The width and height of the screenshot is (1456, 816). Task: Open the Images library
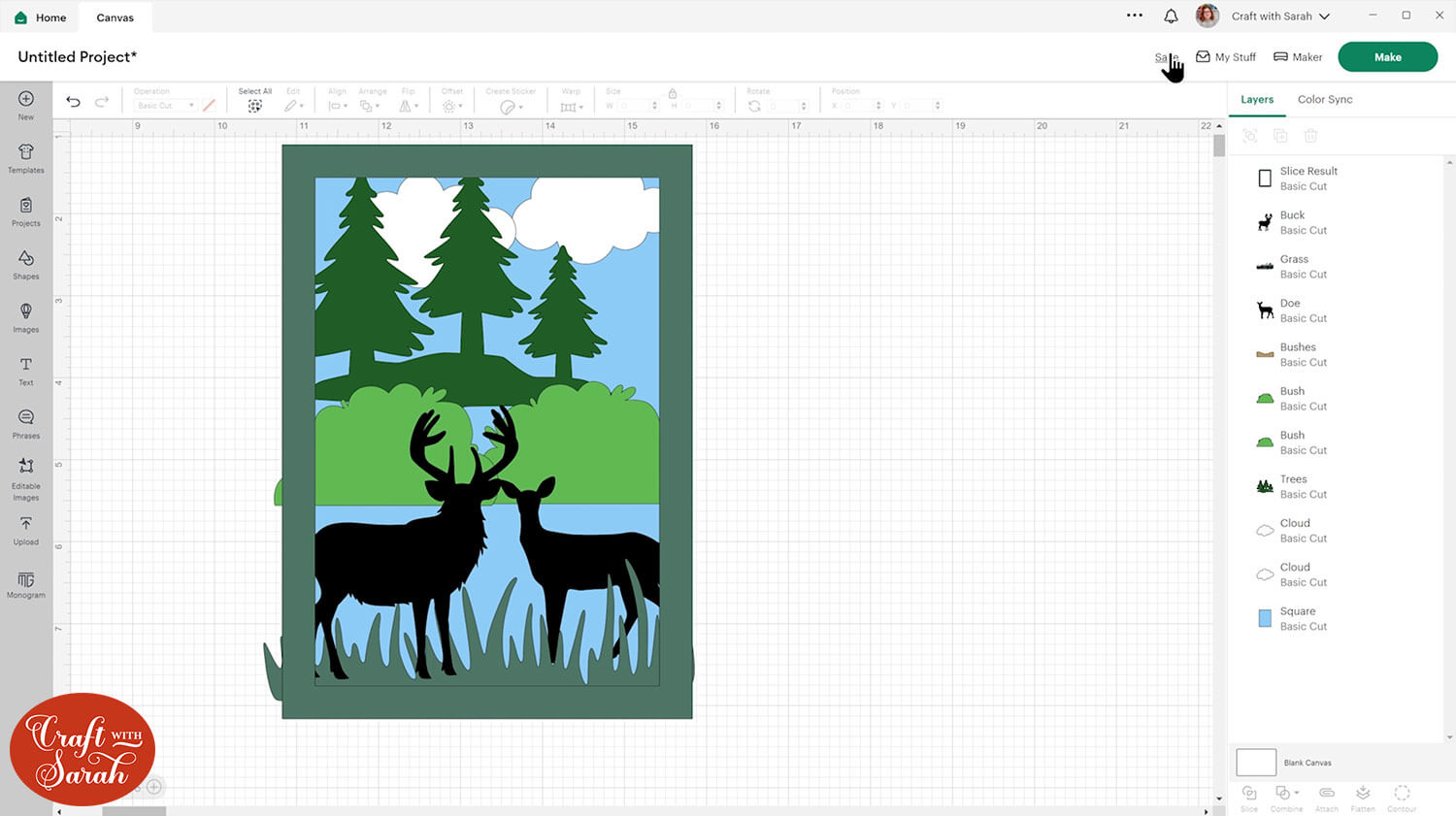click(26, 316)
